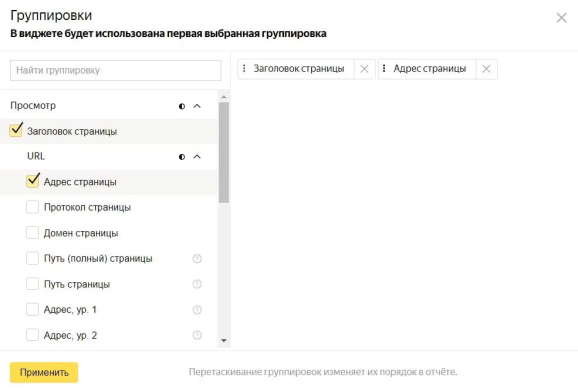Screen dimensions: 578x391
Task: Open help for Адрес, ур. 2
Action: 197,335
